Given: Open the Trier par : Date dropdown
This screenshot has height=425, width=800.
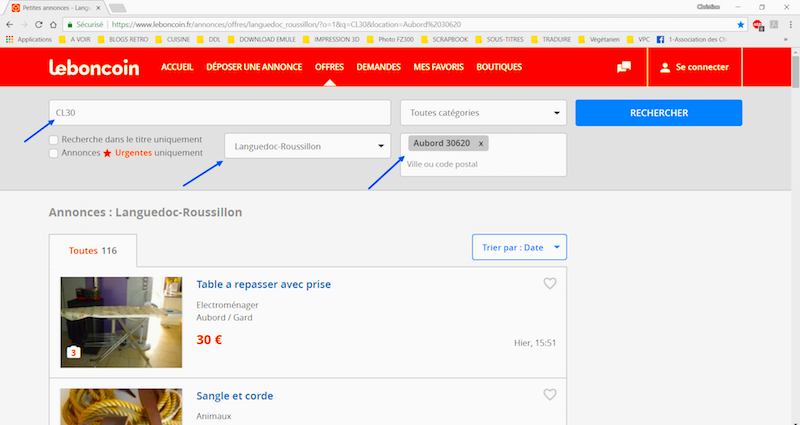Looking at the screenshot, I should pos(519,247).
